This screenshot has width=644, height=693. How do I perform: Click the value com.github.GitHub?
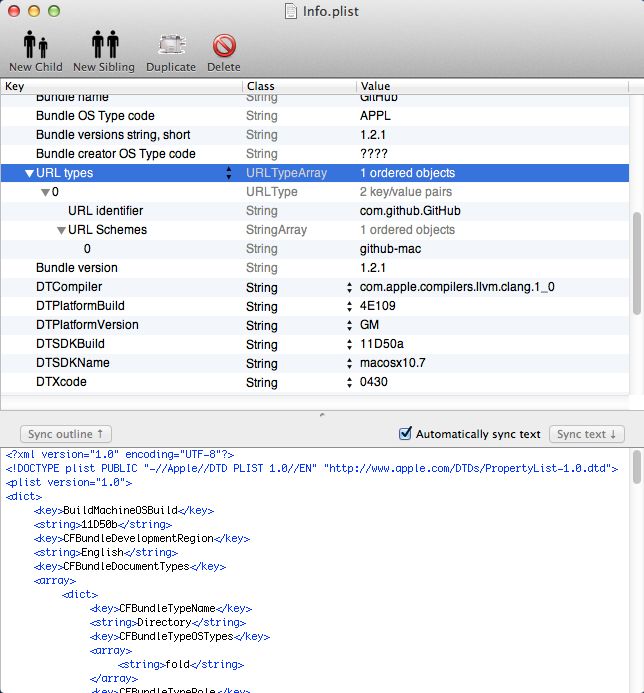click(410, 211)
